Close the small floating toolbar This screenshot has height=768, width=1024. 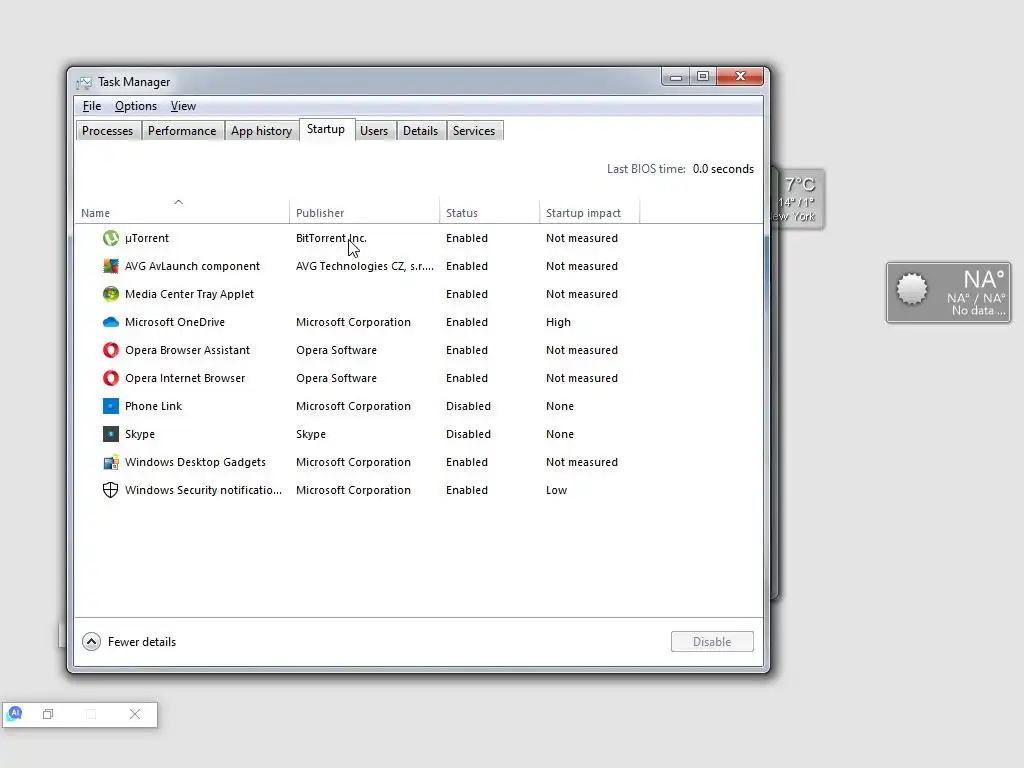click(135, 714)
